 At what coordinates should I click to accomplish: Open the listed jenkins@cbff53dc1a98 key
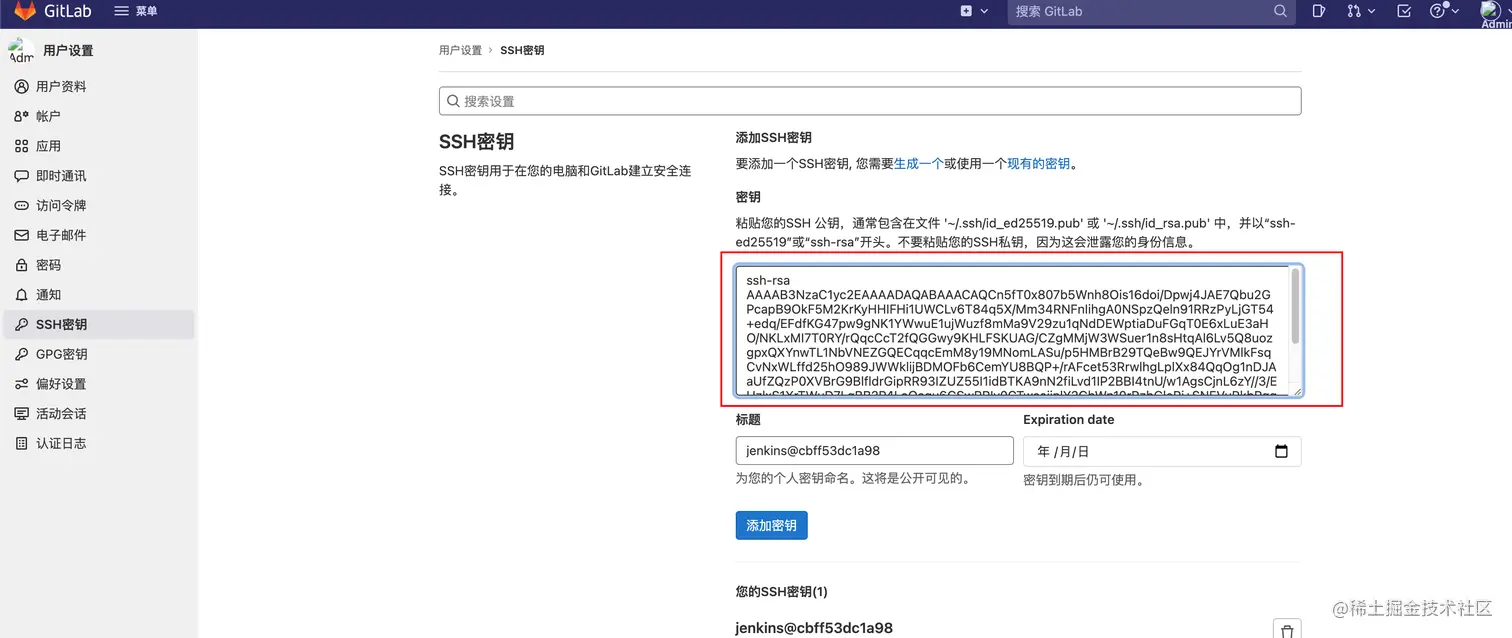point(814,628)
